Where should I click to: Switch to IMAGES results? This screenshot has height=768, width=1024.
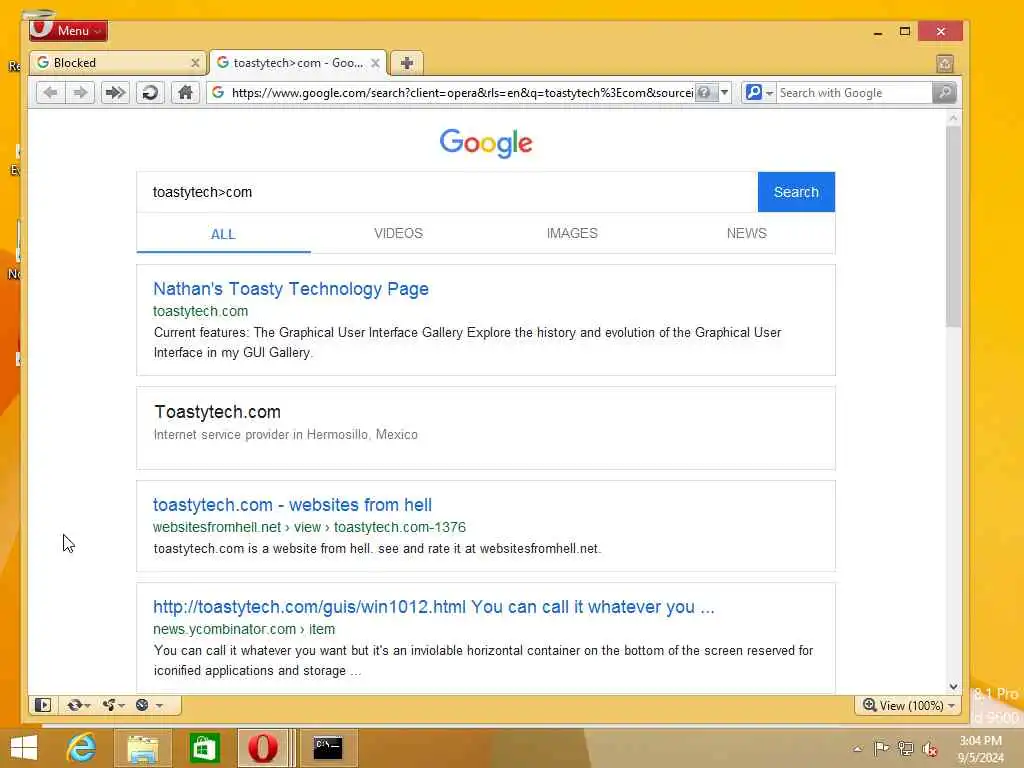tap(572, 233)
